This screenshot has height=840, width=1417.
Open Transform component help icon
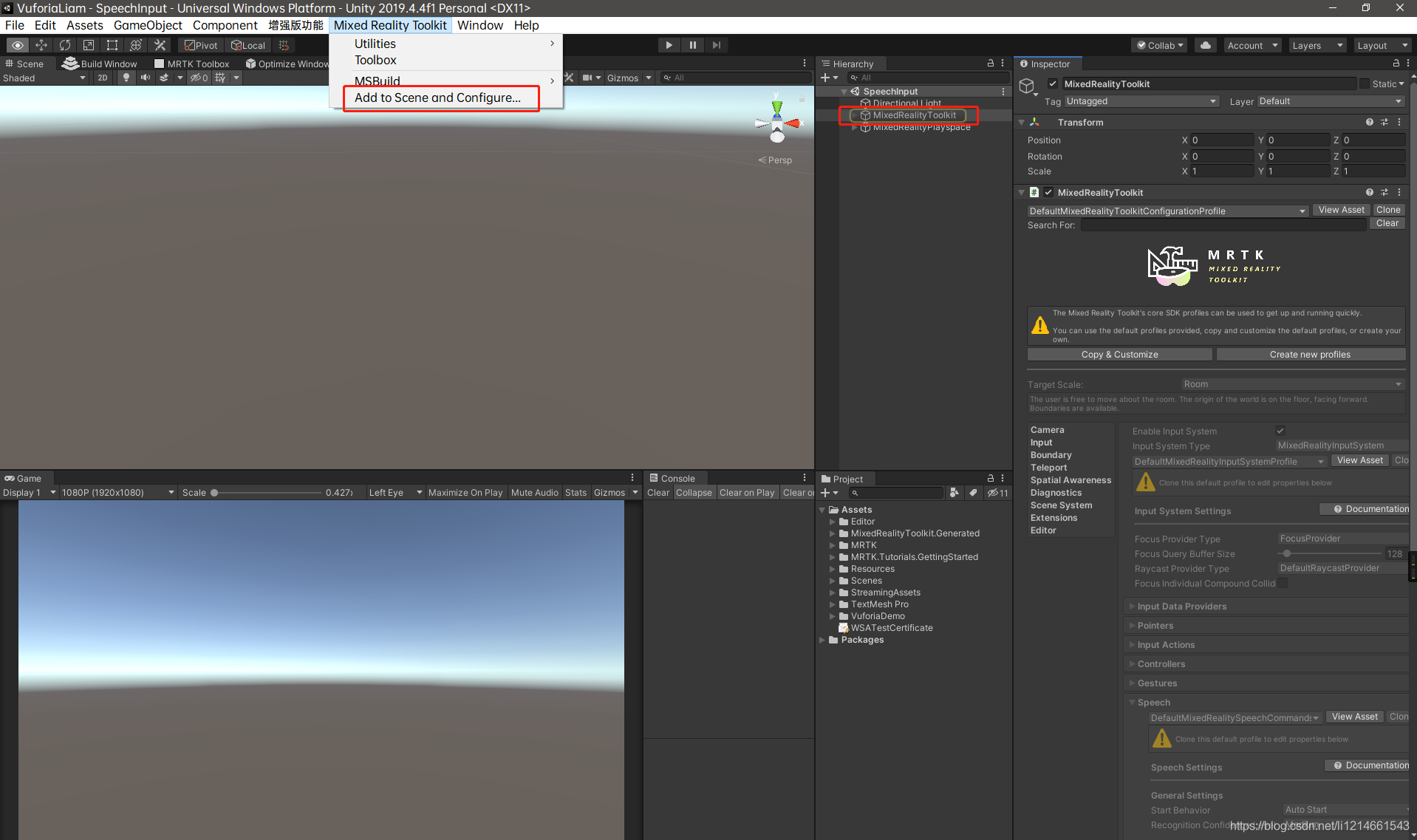point(1370,122)
